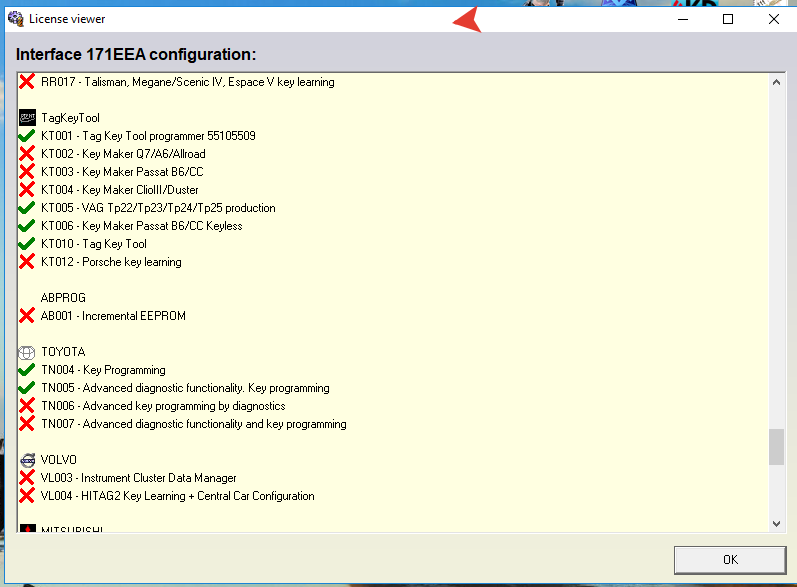Select the 'VOLVO' section heading
The height and width of the screenshot is (587, 797).
pyautogui.click(x=58, y=460)
